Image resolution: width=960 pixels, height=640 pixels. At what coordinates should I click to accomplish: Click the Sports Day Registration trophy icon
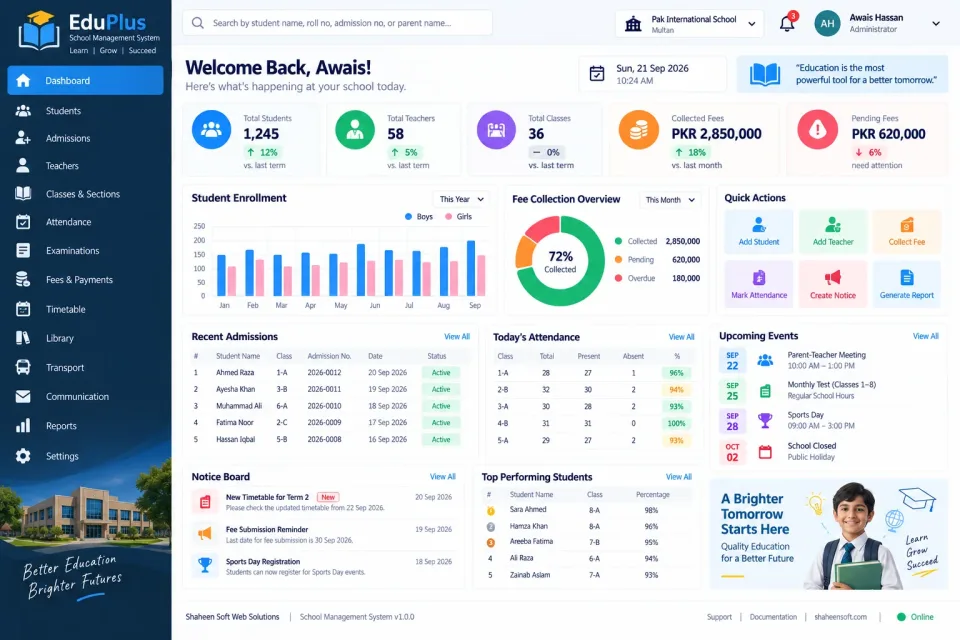pos(205,565)
